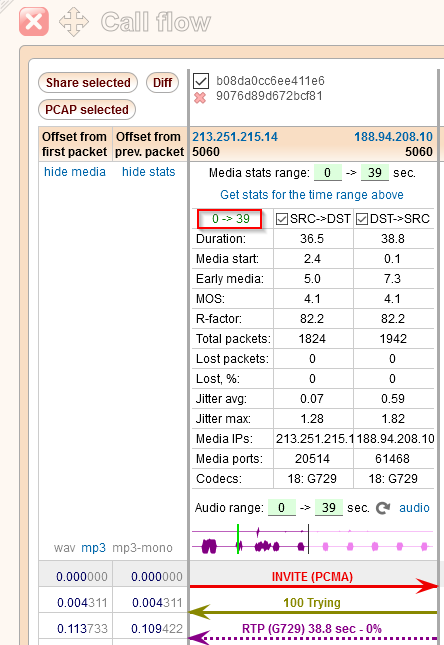Image resolution: width=444 pixels, height=645 pixels.
Task: Open IP address 213.251.215.14 link
Action: coord(235,137)
